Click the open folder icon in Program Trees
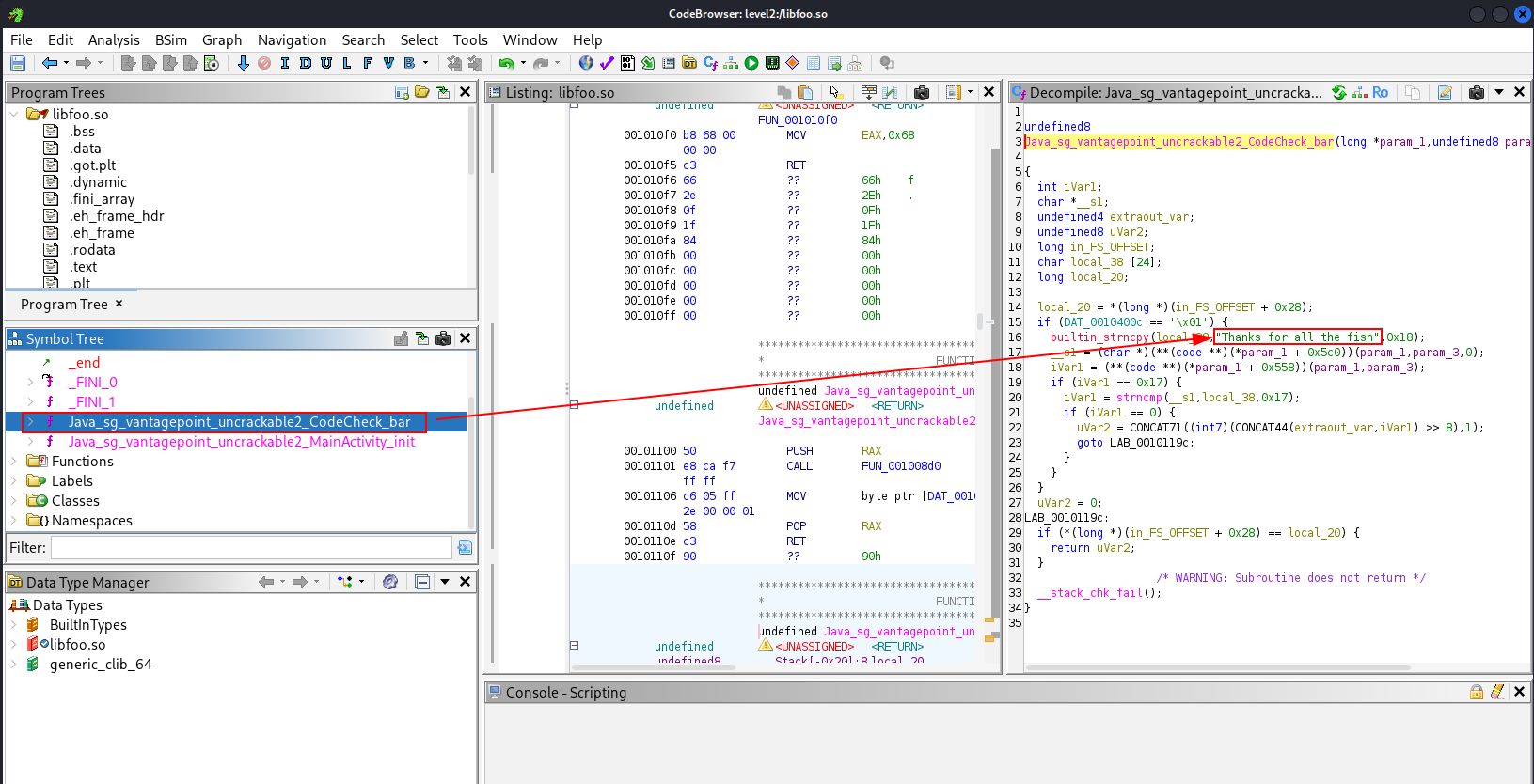This screenshot has width=1534, height=784. coord(422,92)
